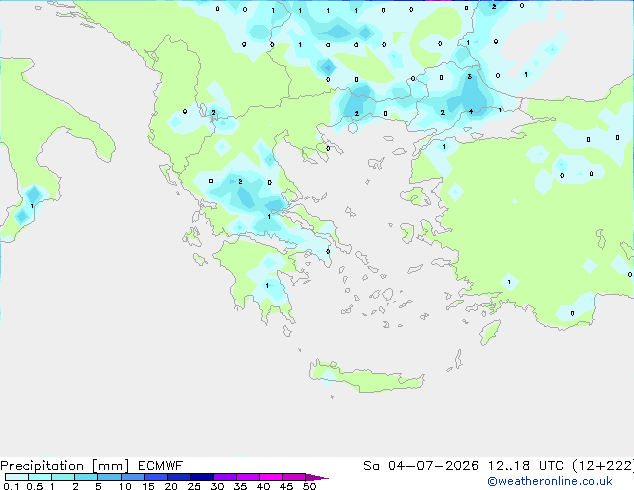Screen dimensions: 634x490
Task: Click the "12..18 UTC" time range
Action: [x=526, y=466]
